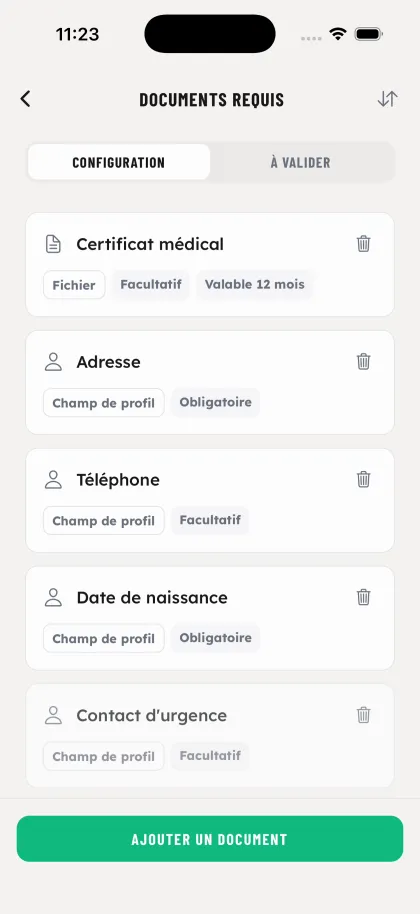The height and width of the screenshot is (914, 420).
Task: Select the Configuration tab
Action: pos(119,162)
